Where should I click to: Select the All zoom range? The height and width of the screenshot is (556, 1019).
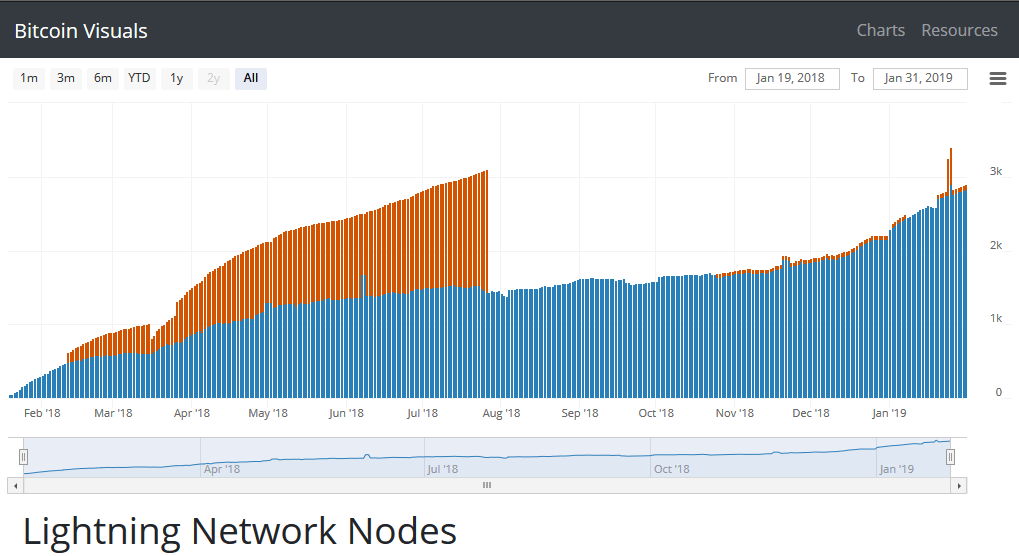250,78
